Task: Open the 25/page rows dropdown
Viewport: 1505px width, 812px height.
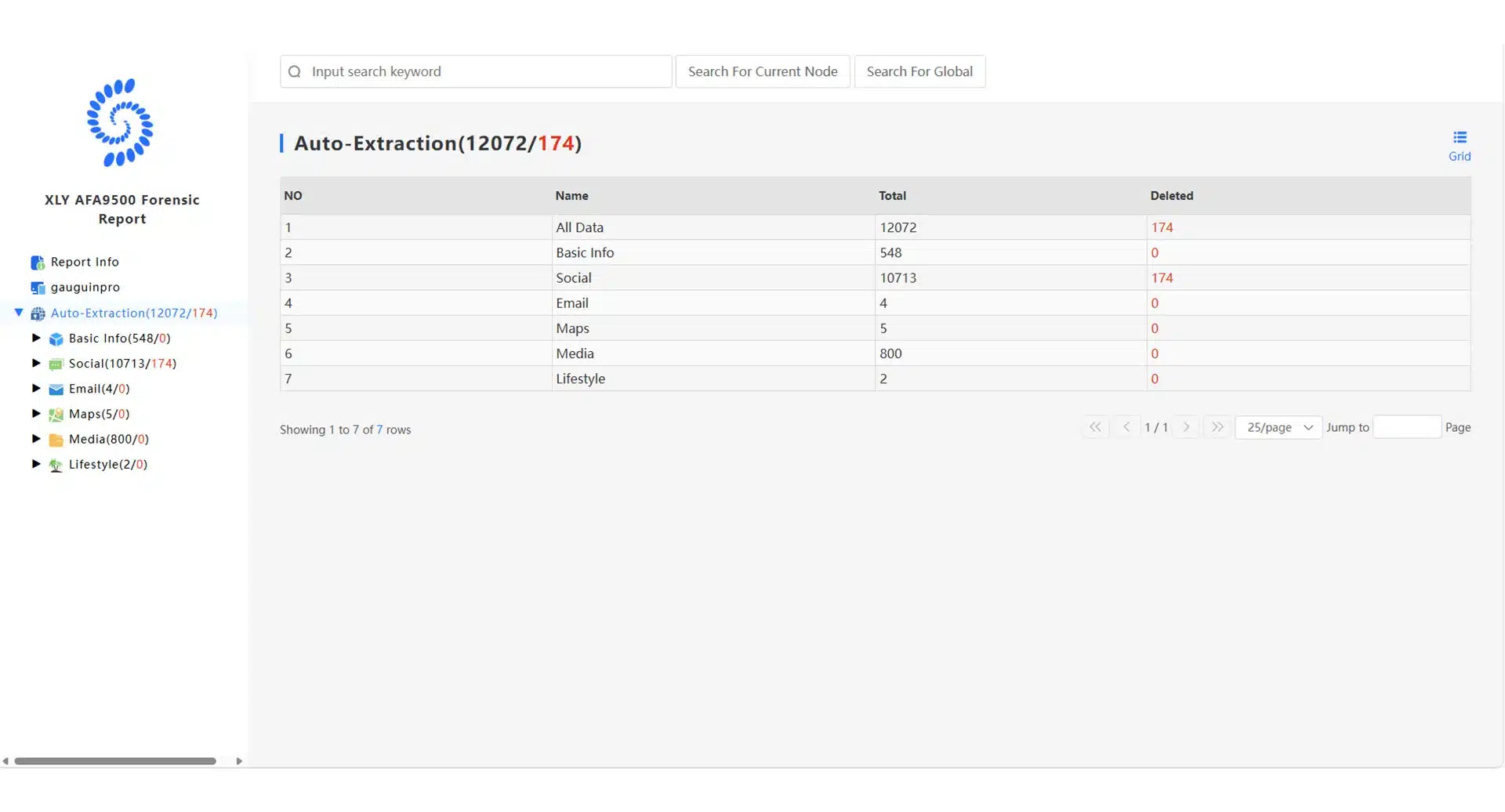Action: click(1278, 427)
